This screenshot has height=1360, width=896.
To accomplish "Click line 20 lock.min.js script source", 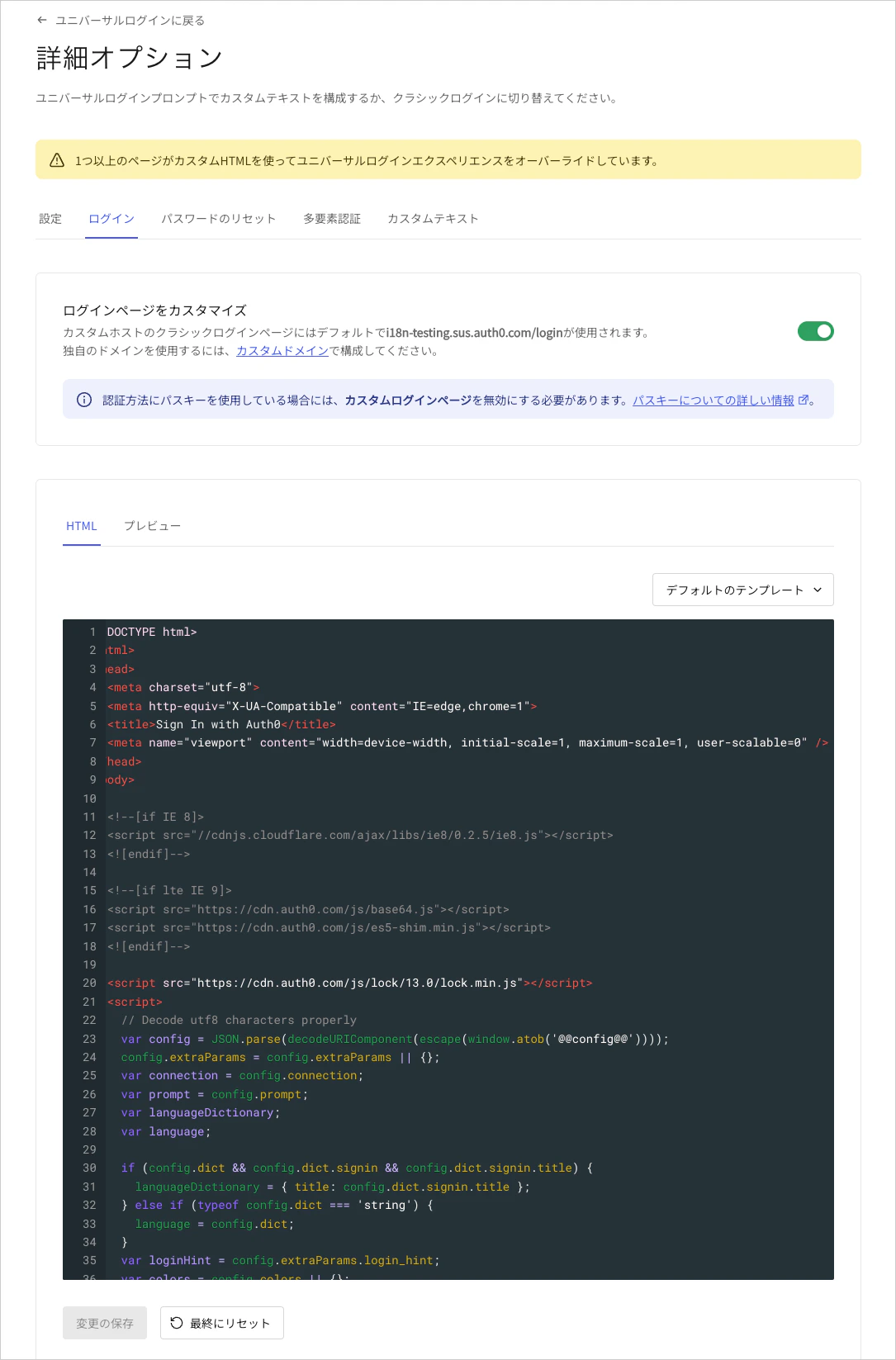I will (350, 983).
